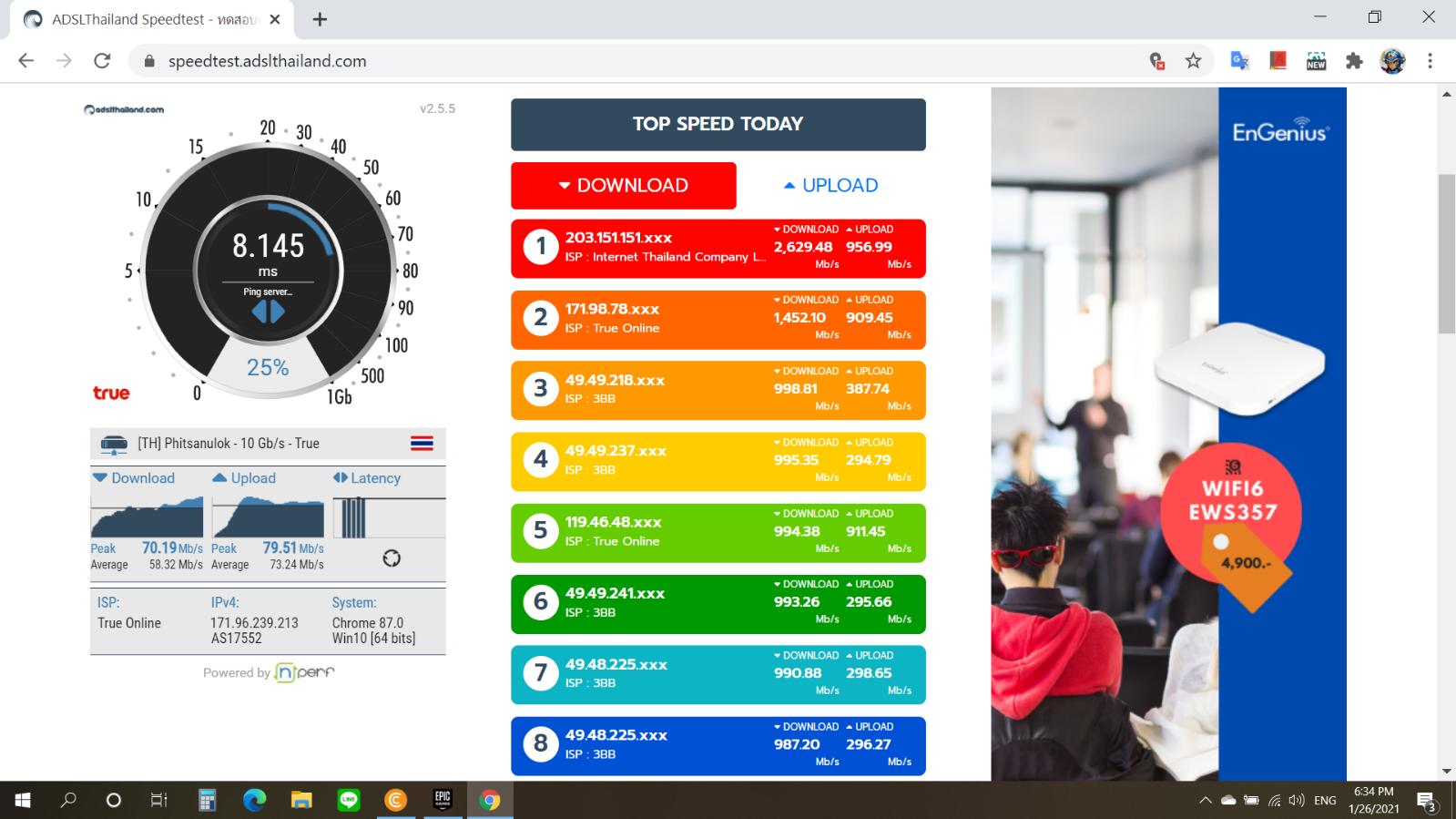Screen dimensions: 1456x819
Task: Open Microsoft Edge from the taskbar
Action: tap(254, 800)
